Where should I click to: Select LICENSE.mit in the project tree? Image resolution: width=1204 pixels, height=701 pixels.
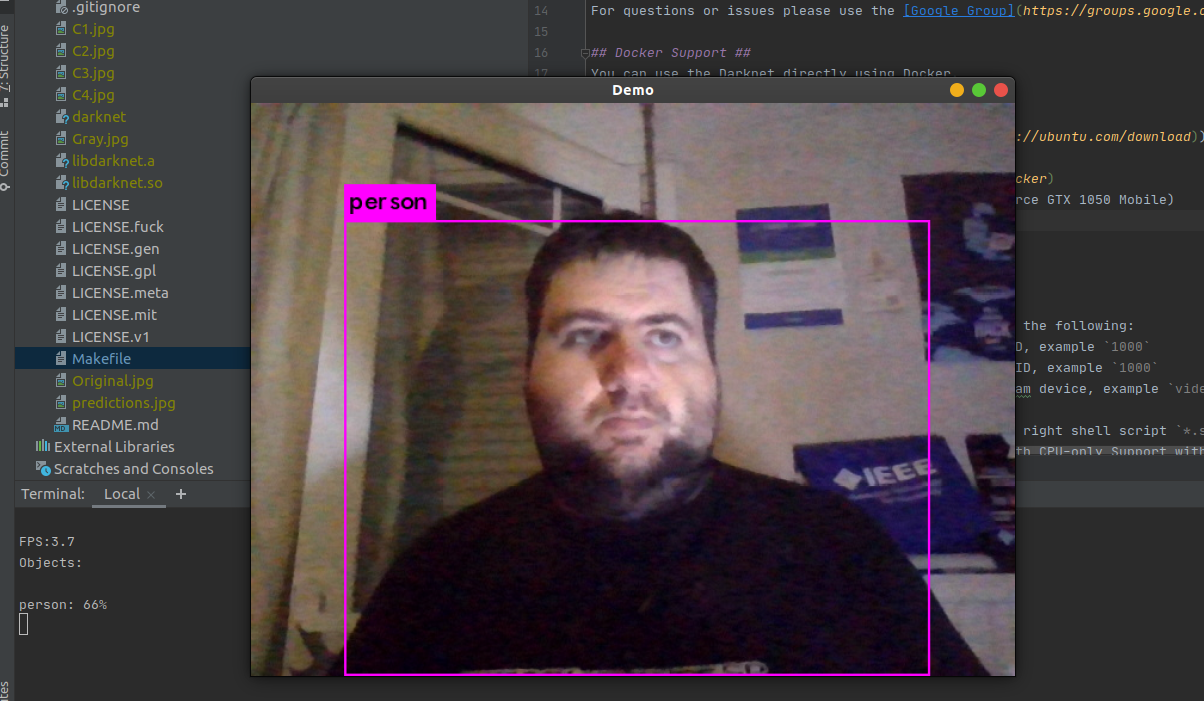pos(114,314)
